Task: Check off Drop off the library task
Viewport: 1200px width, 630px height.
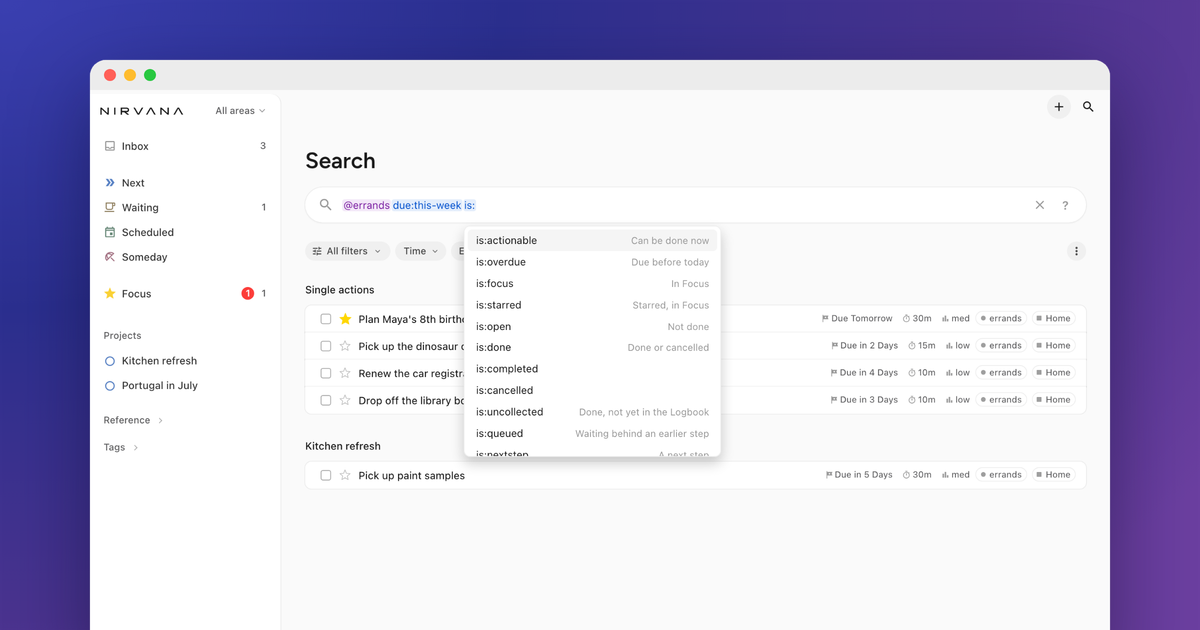Action: pyautogui.click(x=325, y=400)
